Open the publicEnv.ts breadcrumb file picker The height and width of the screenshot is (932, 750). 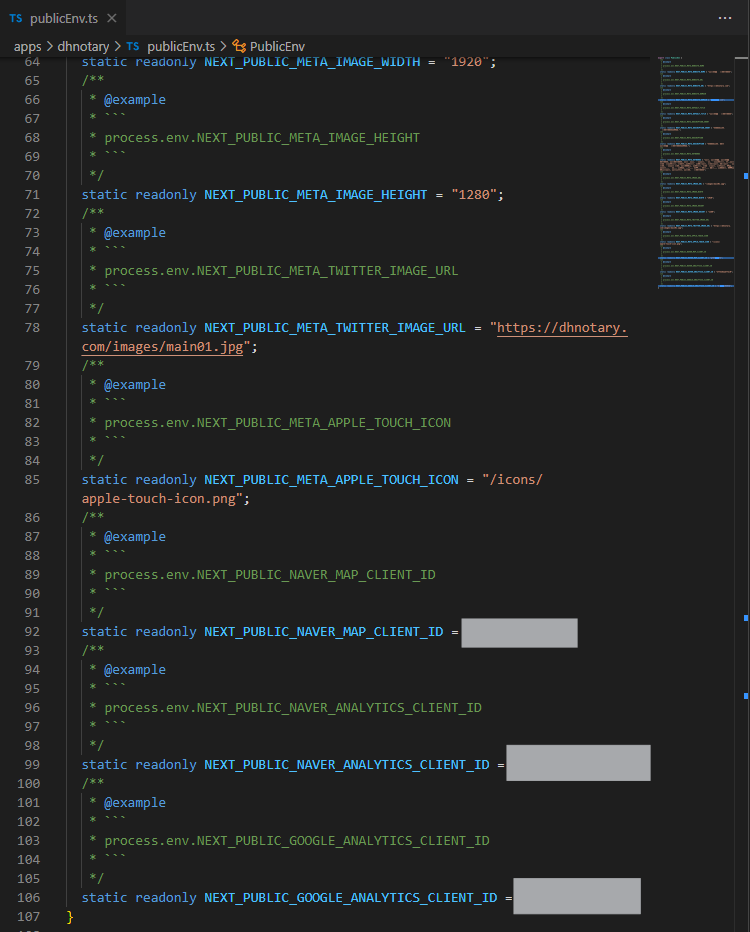tap(180, 46)
